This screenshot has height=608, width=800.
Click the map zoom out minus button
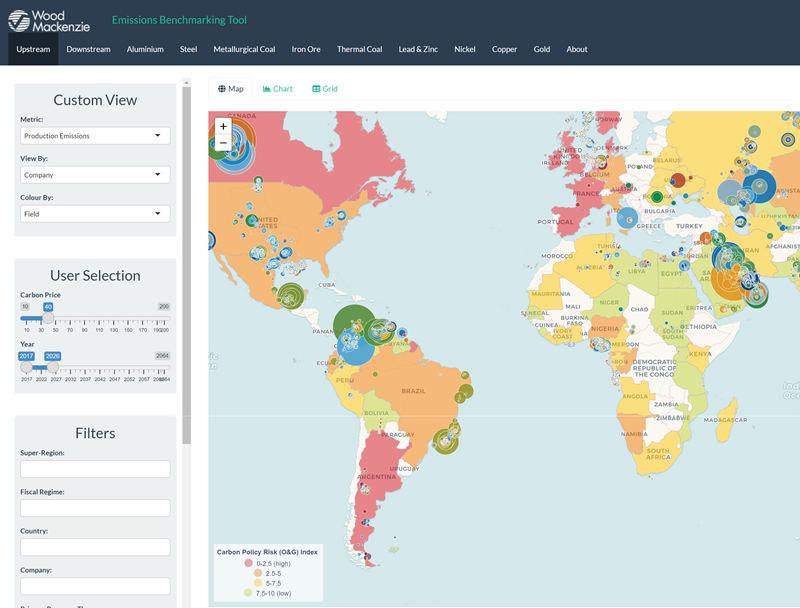(x=223, y=143)
